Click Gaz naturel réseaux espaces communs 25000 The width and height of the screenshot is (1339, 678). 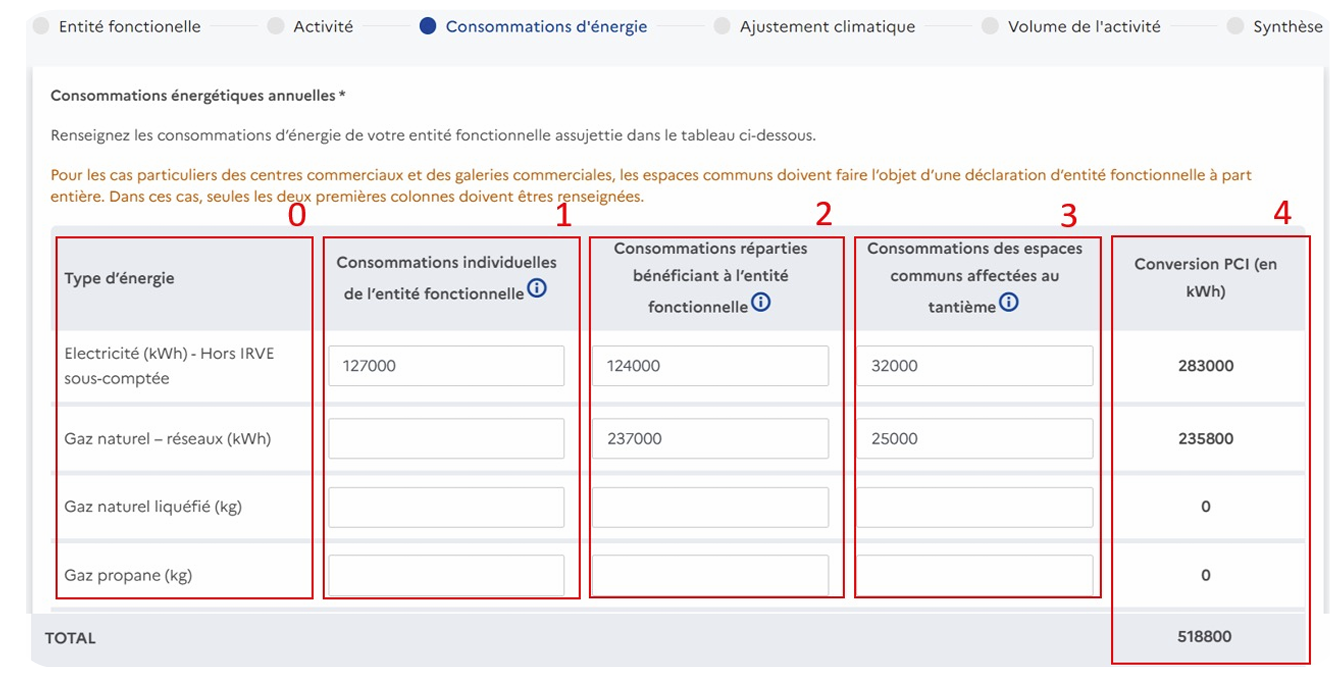click(974, 439)
